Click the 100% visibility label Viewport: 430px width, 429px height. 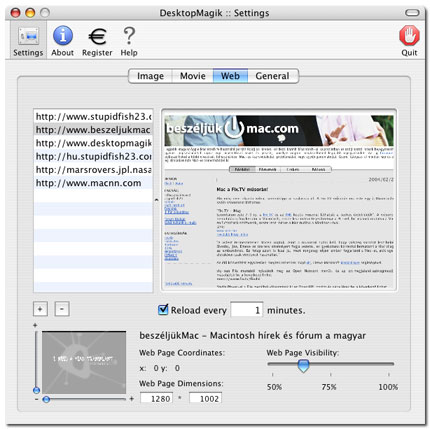coord(388,387)
